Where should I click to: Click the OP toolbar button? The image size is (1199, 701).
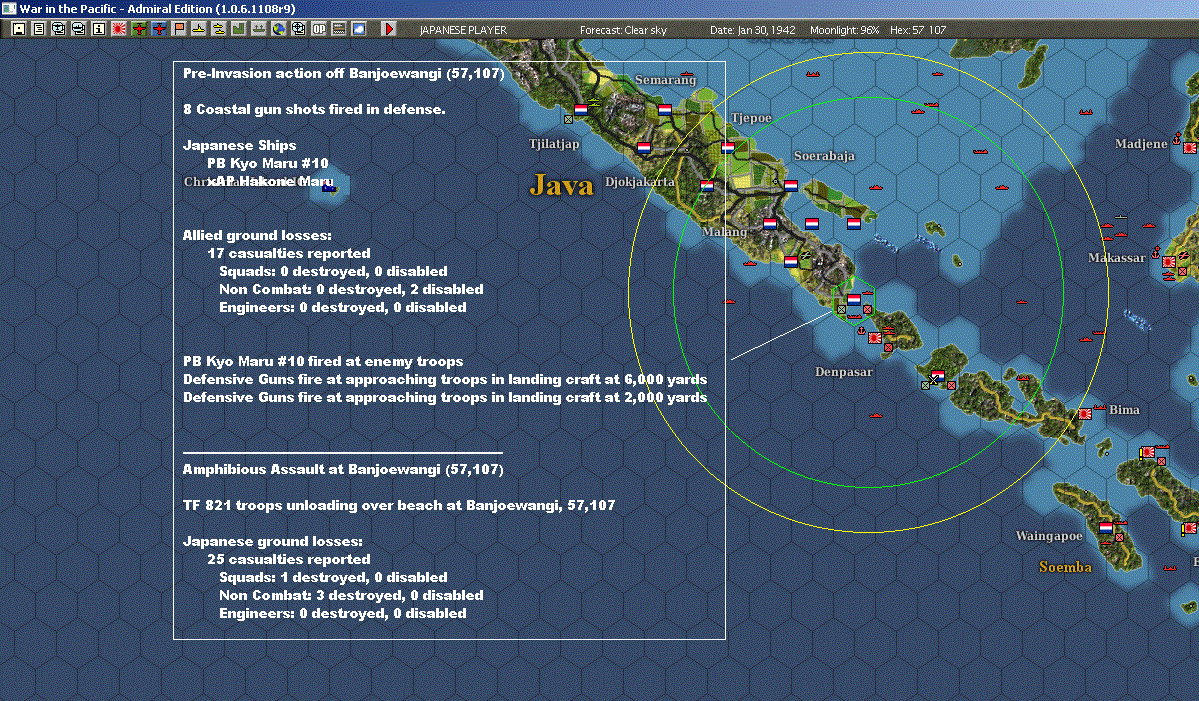[319, 29]
